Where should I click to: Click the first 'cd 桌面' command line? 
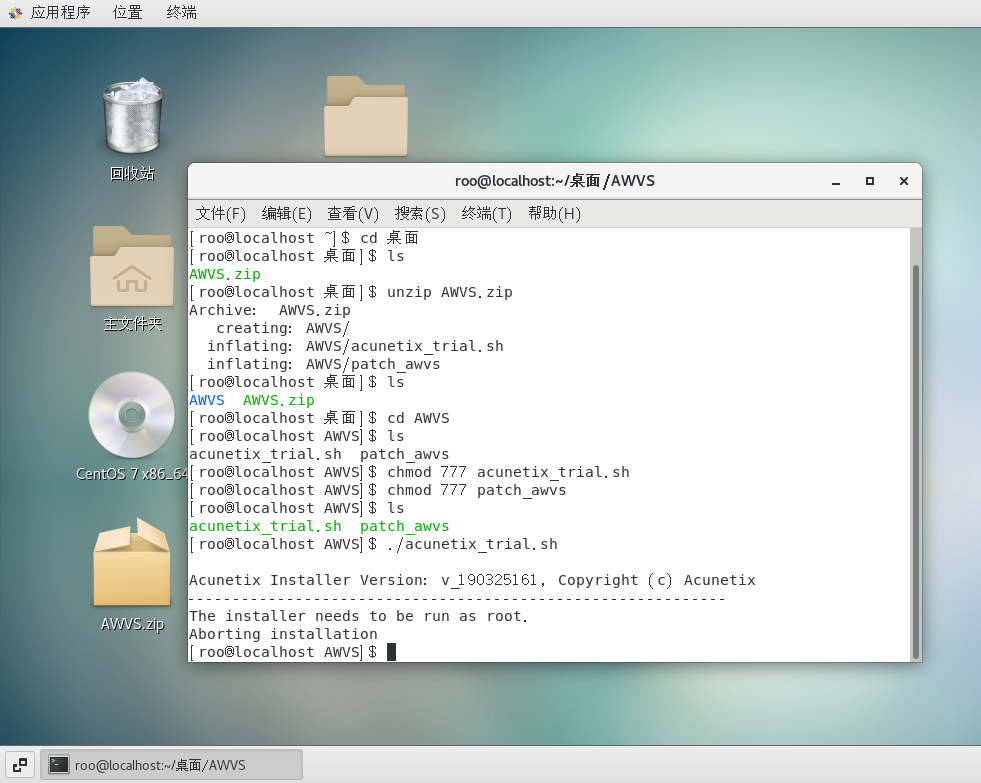point(389,238)
